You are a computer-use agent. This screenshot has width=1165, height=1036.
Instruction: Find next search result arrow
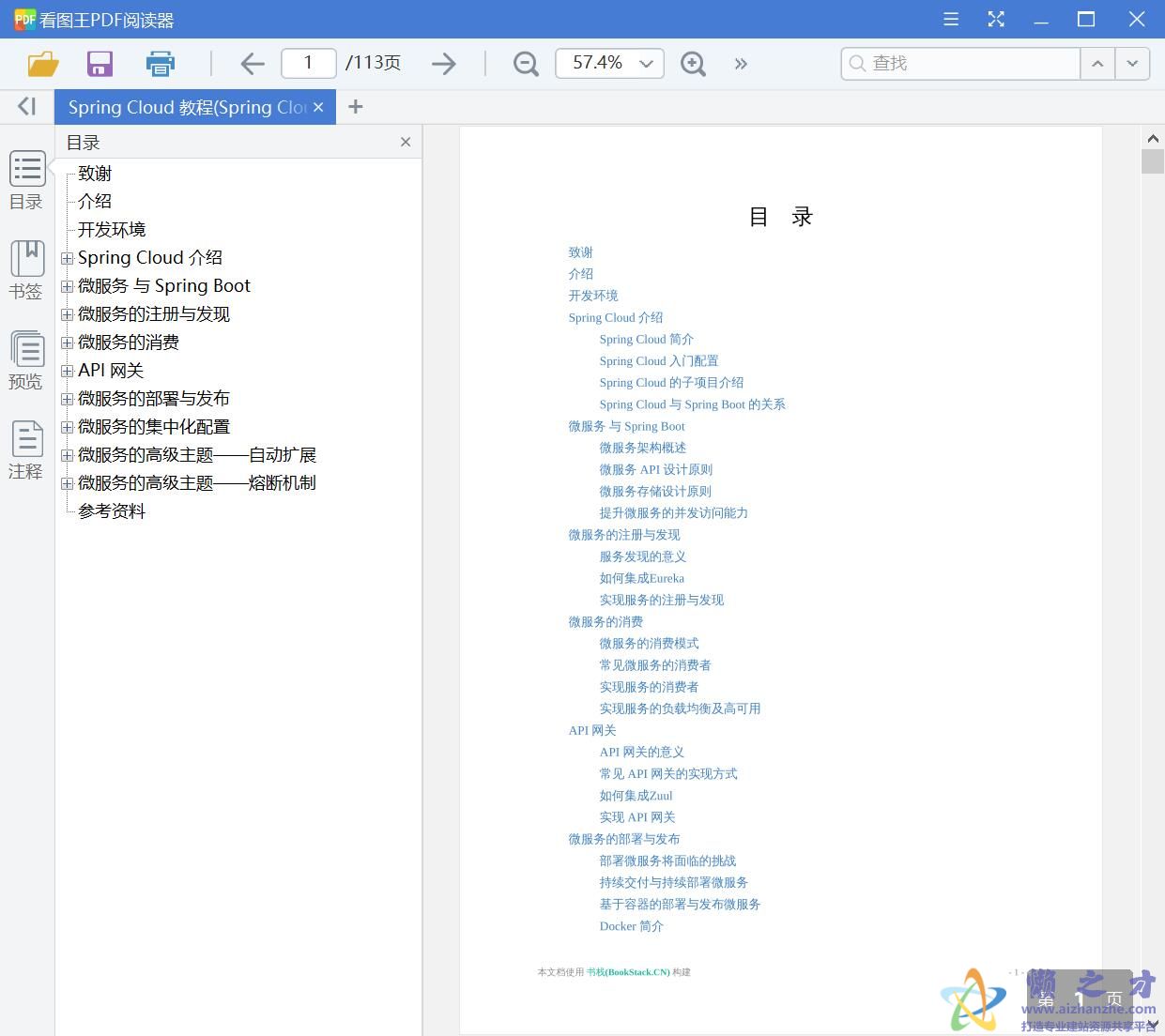1132,64
